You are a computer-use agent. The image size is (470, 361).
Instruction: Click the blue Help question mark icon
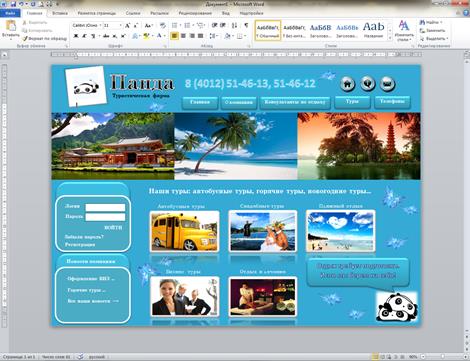pos(466,13)
